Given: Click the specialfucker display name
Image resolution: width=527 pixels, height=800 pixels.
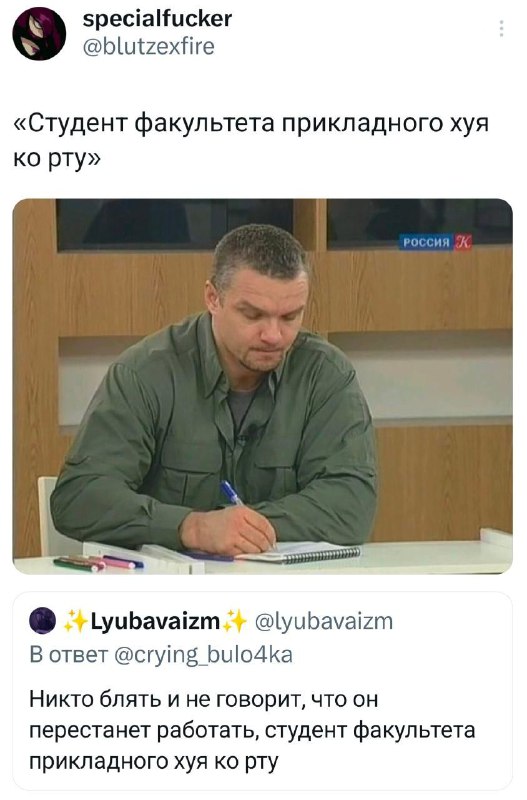Looking at the screenshot, I should point(157,19).
